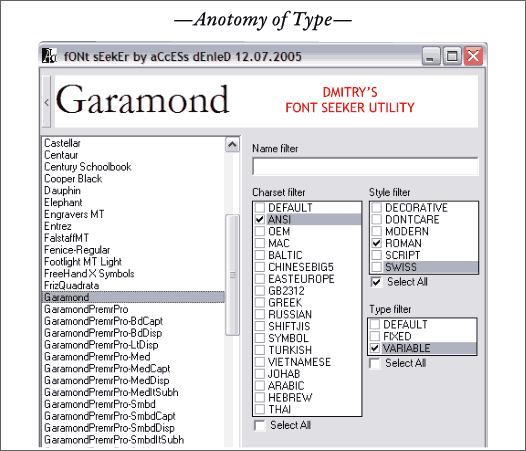Select Century Schoolbook font entry
The image size is (526, 451).
point(88,167)
